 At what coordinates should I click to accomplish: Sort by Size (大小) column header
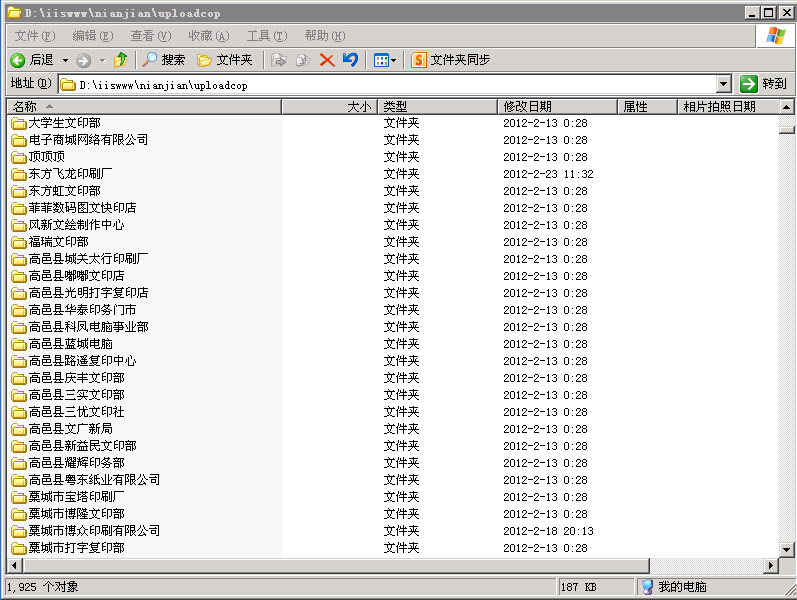[x=329, y=107]
